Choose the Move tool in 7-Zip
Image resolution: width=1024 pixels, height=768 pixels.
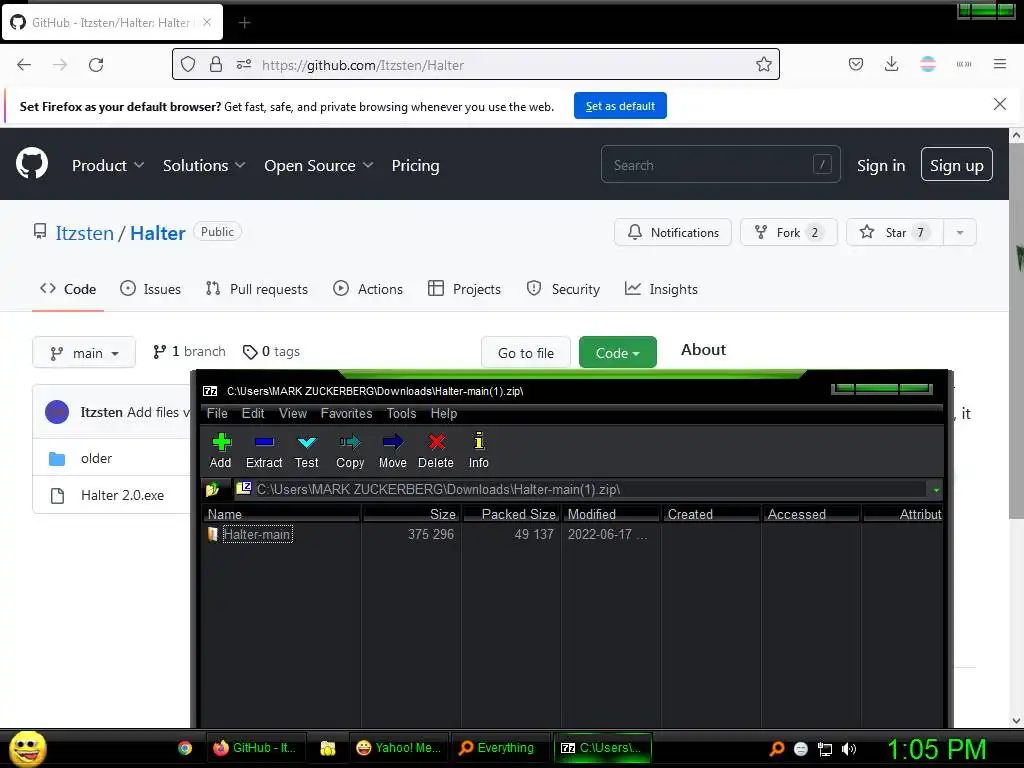coord(392,450)
